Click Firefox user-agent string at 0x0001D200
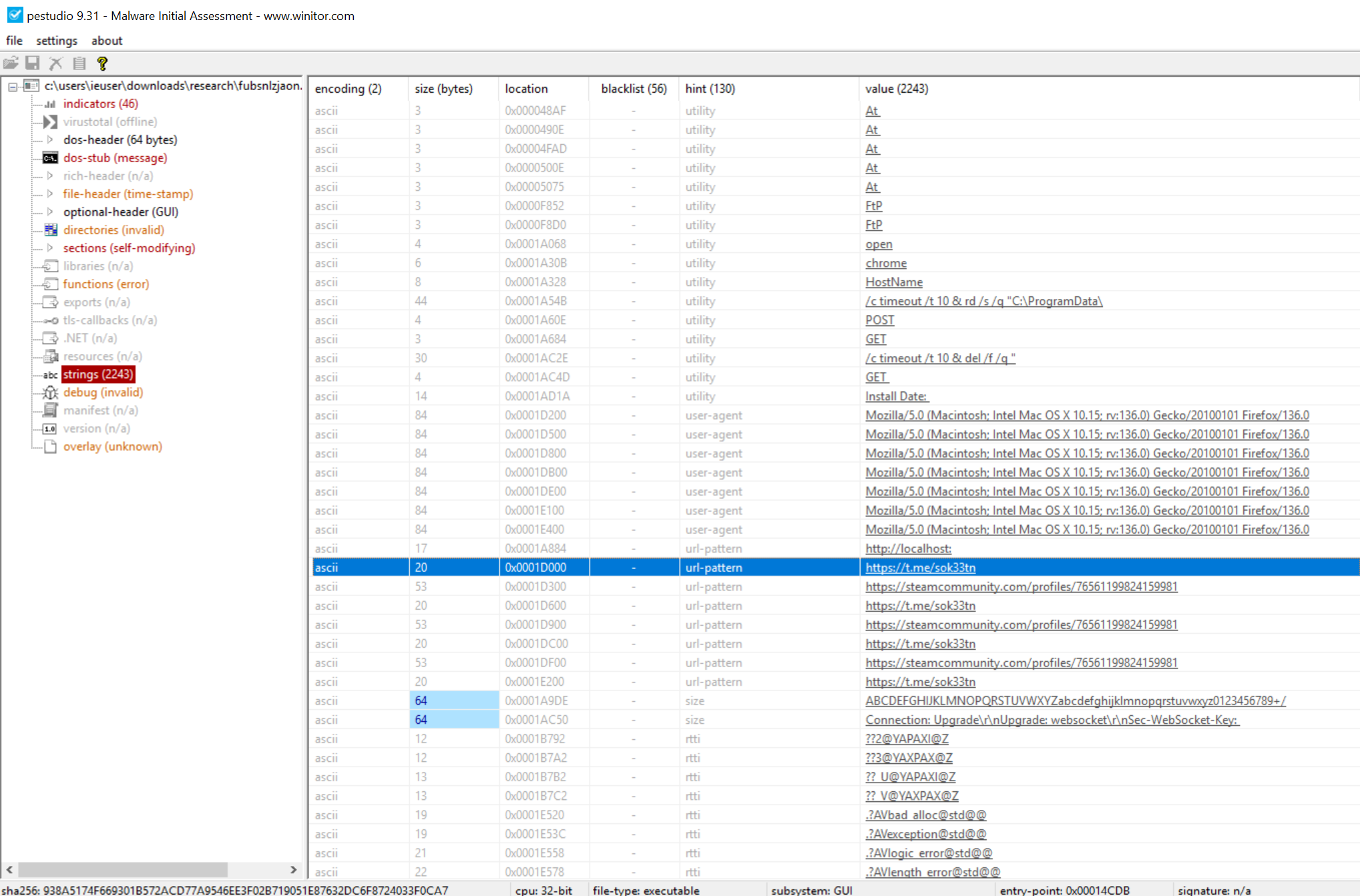Viewport: 1360px width, 896px height. tap(1087, 415)
